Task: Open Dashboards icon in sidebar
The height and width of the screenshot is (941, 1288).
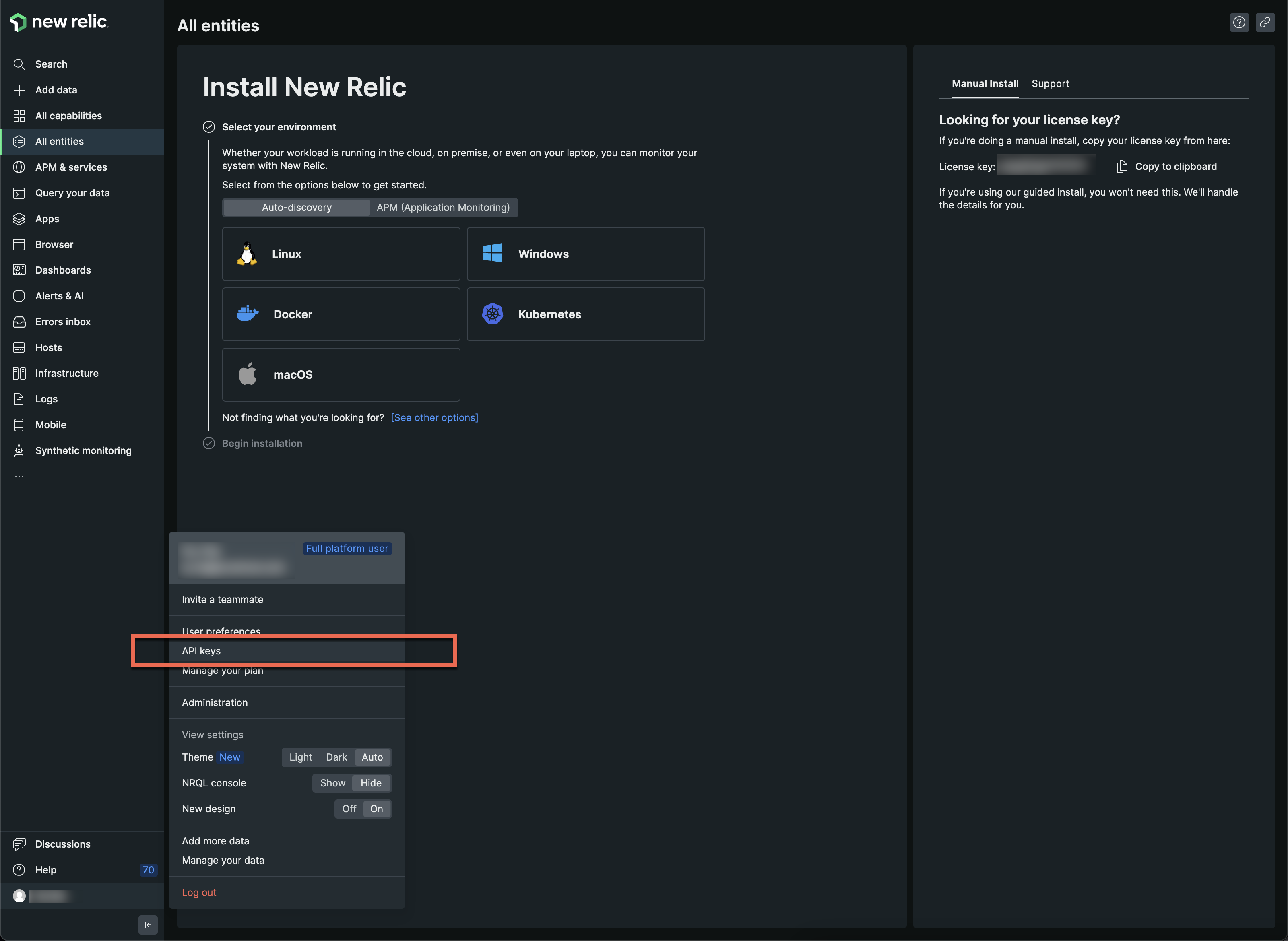Action: point(19,270)
